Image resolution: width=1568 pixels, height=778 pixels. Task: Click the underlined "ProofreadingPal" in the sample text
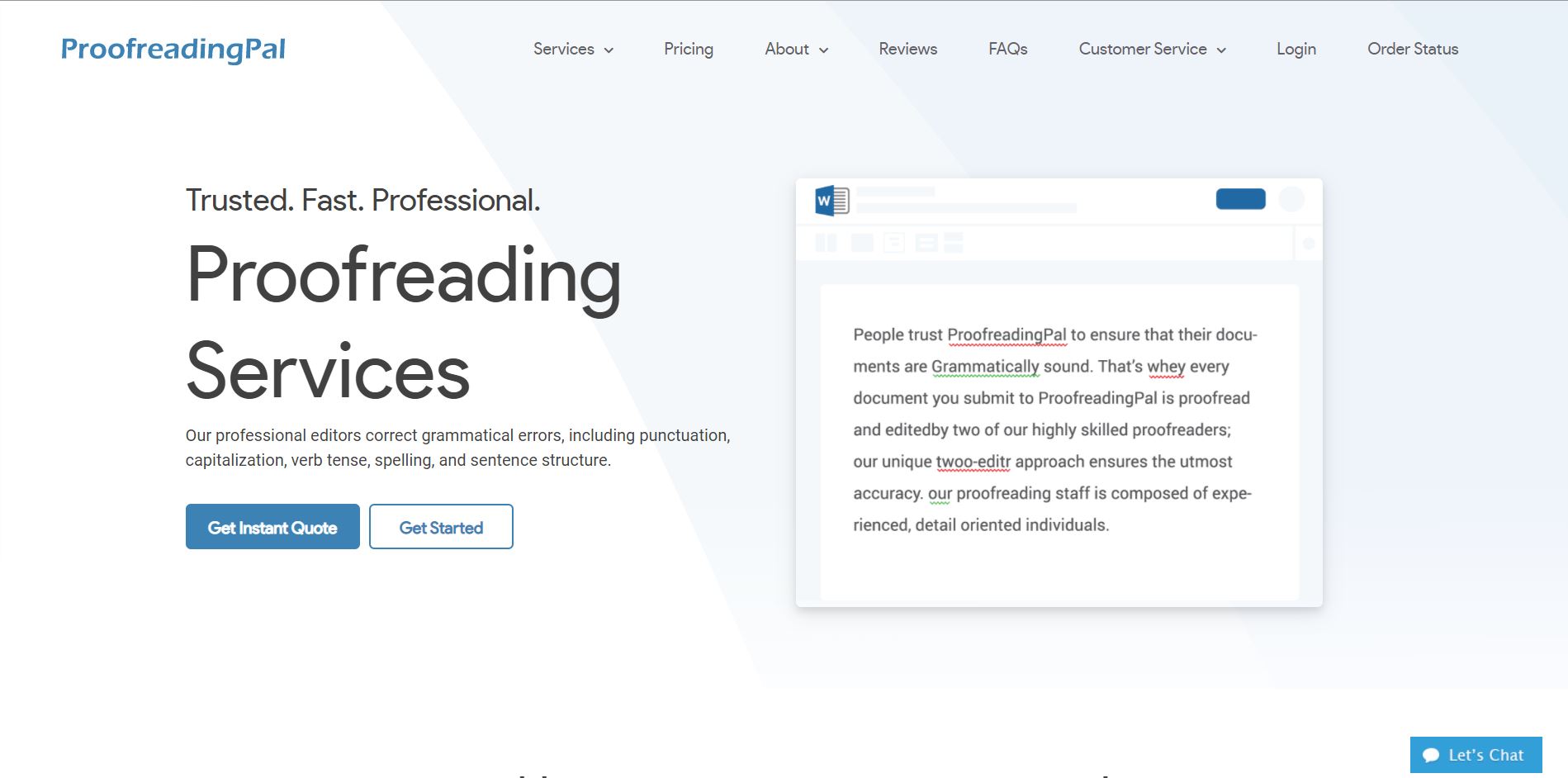(1007, 335)
